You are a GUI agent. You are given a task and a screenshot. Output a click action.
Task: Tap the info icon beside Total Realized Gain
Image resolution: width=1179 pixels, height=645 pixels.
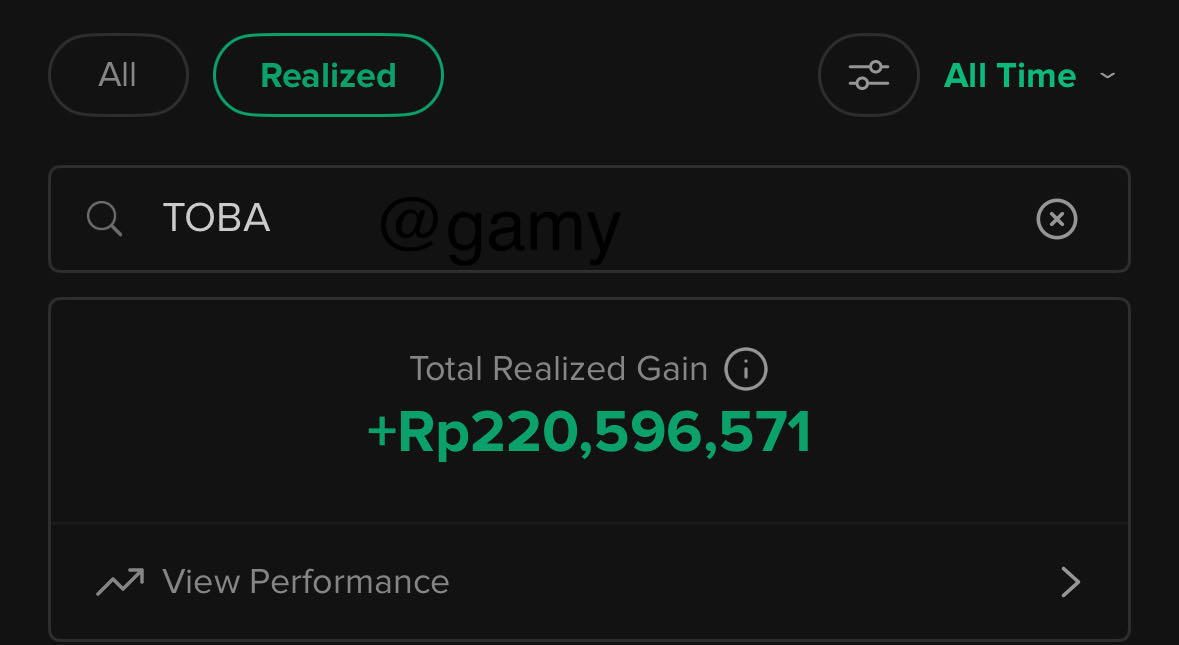pos(746,369)
